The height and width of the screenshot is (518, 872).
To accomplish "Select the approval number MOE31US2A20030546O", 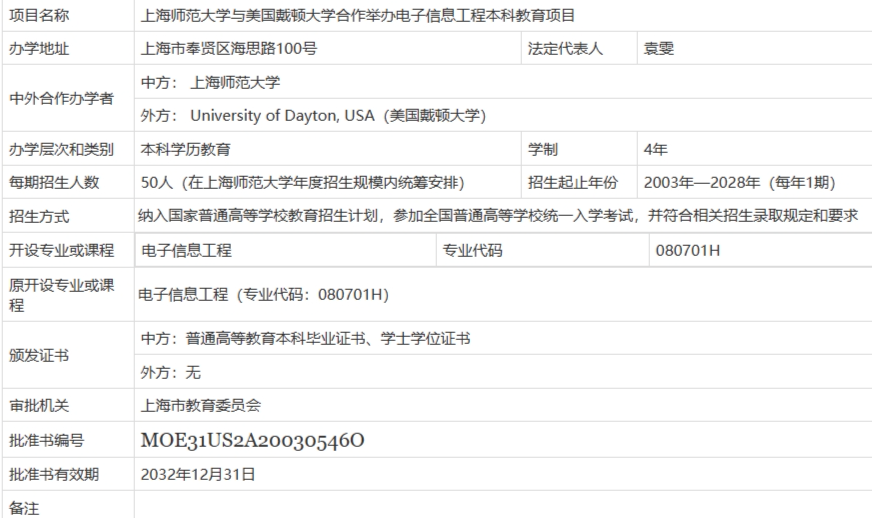I will pos(253,440).
